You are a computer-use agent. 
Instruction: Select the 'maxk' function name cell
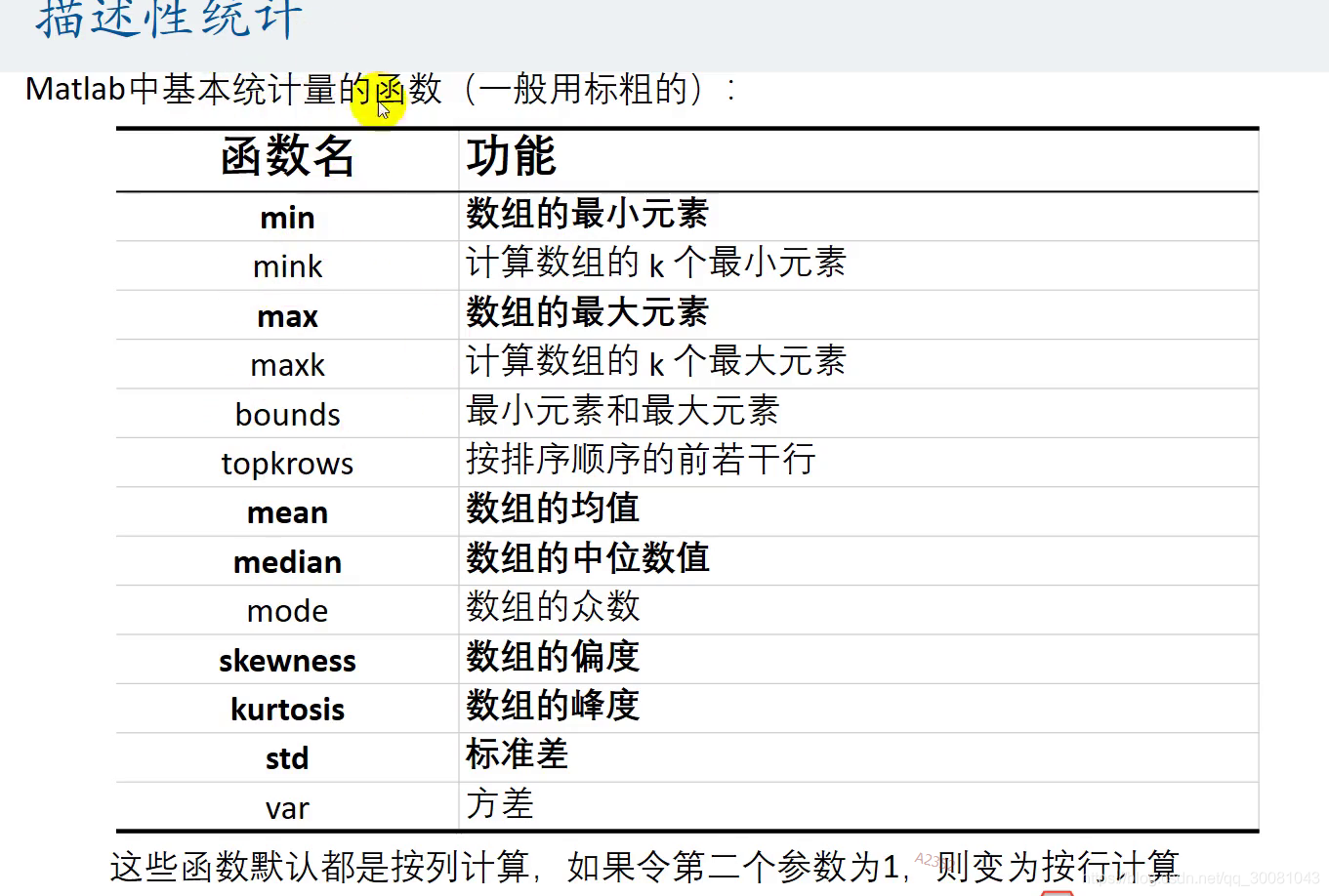coord(288,365)
